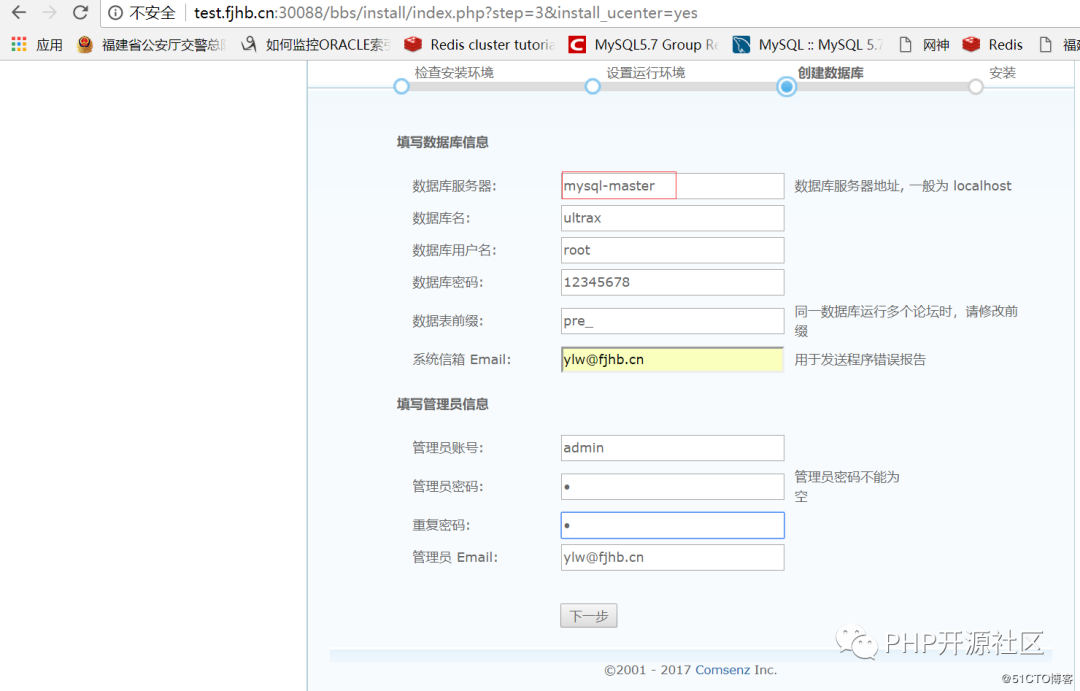This screenshot has height=691, width=1080.
Task: Open the Apps grid bookmark icon
Action: click(19, 45)
